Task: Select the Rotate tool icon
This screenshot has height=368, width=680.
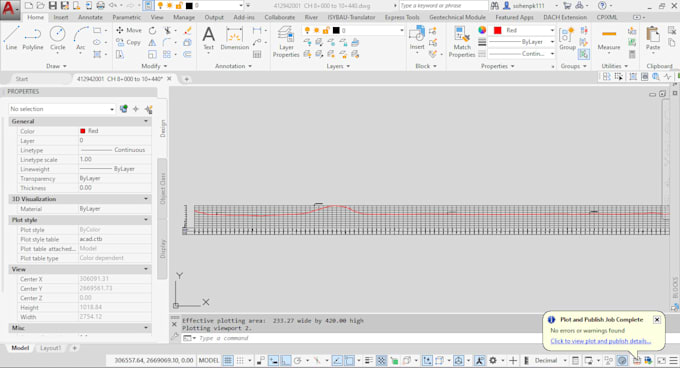Action: 152,30
